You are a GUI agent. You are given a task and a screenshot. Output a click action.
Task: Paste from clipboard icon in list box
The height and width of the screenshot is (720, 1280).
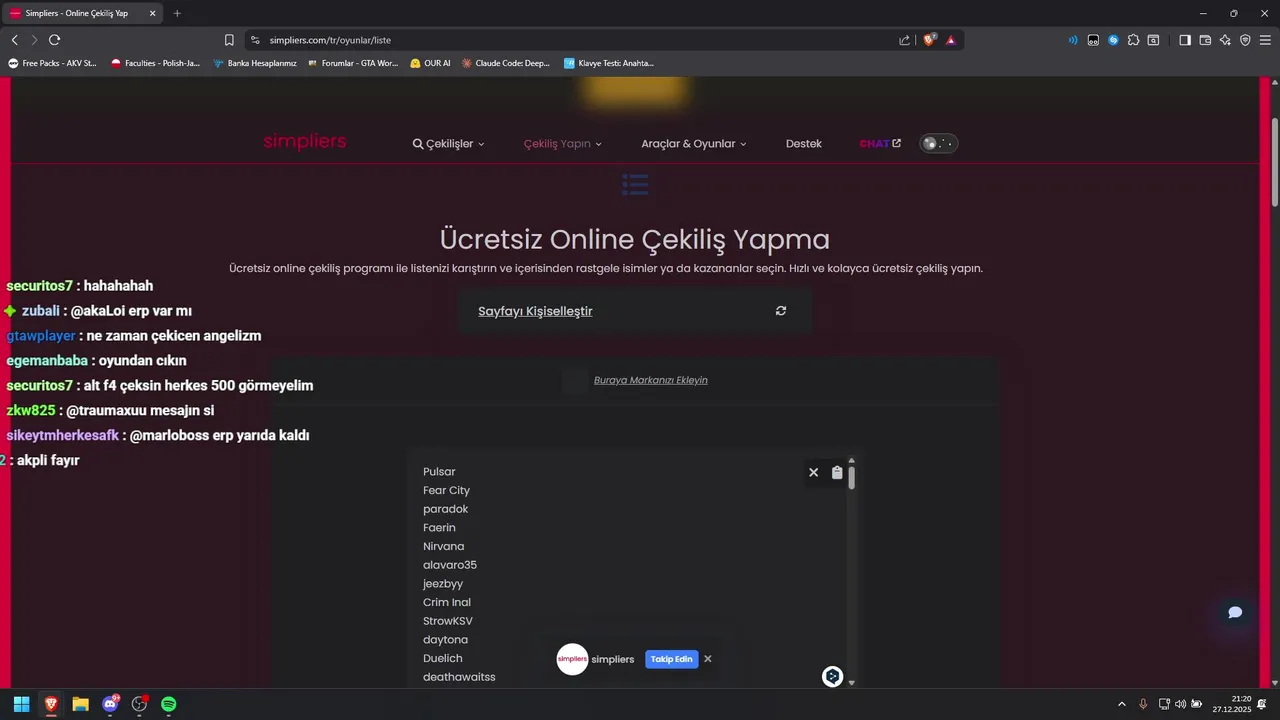pyautogui.click(x=838, y=472)
